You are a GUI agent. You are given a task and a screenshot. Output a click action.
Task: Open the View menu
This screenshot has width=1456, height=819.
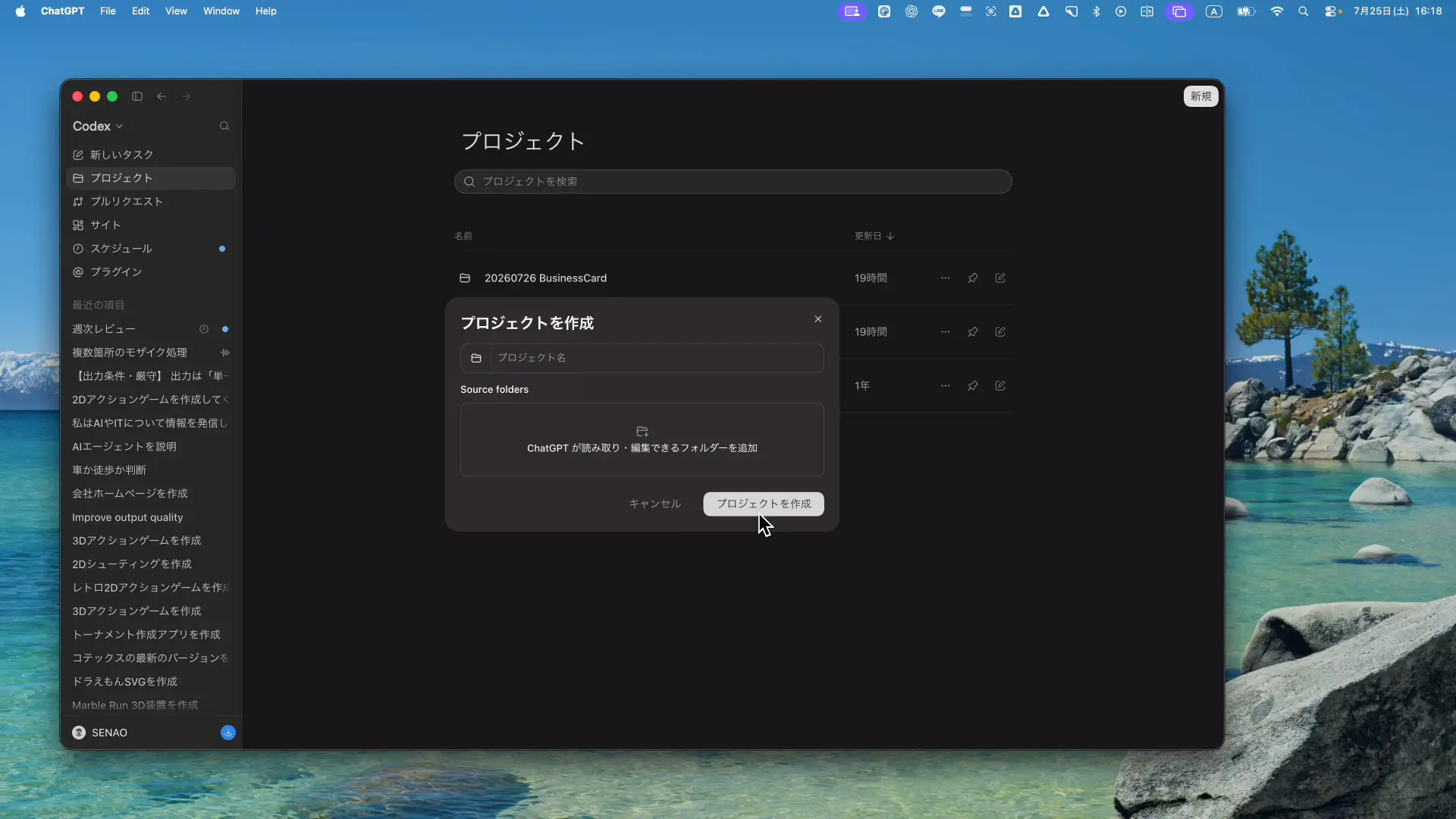click(x=176, y=11)
